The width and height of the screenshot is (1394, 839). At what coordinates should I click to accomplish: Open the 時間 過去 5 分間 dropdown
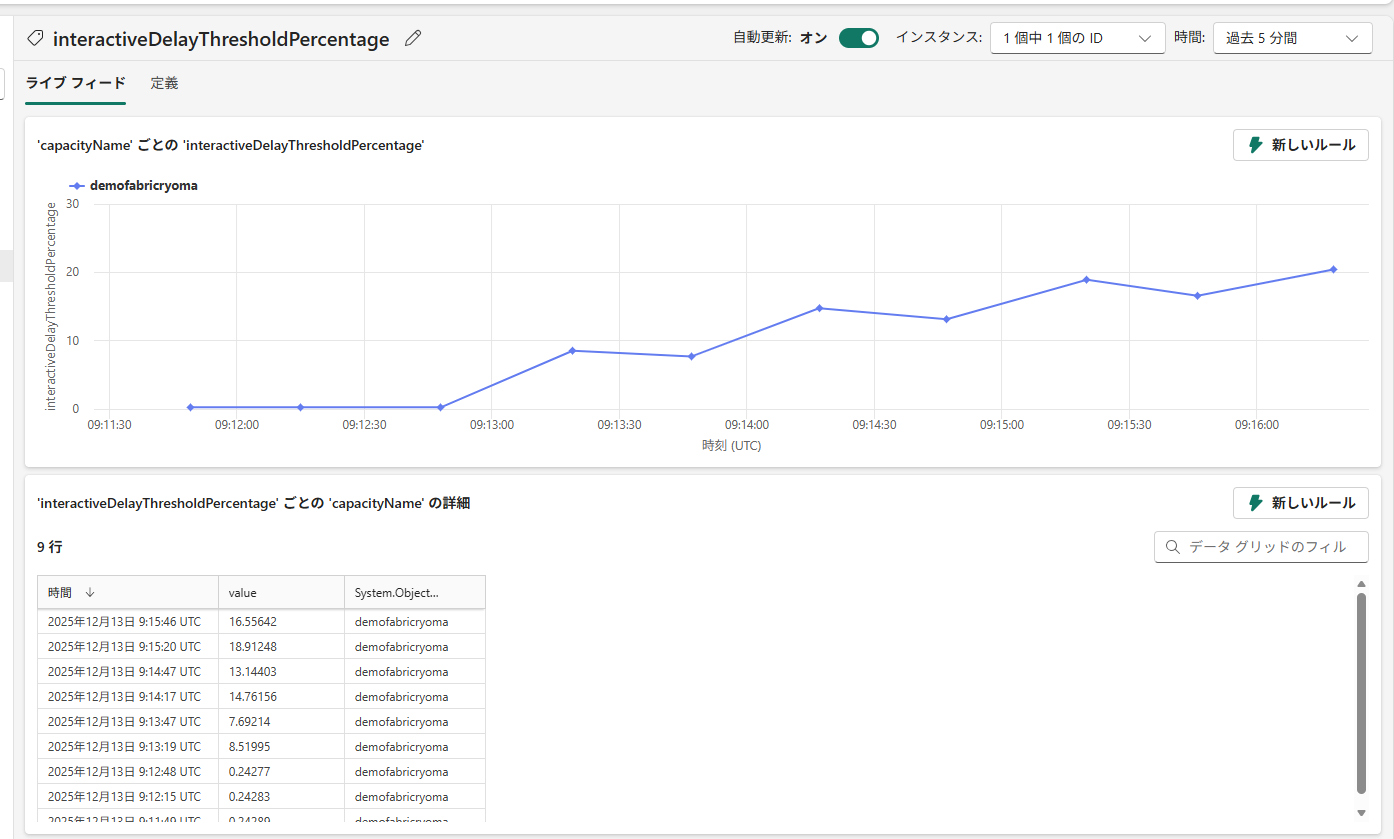(x=1292, y=38)
